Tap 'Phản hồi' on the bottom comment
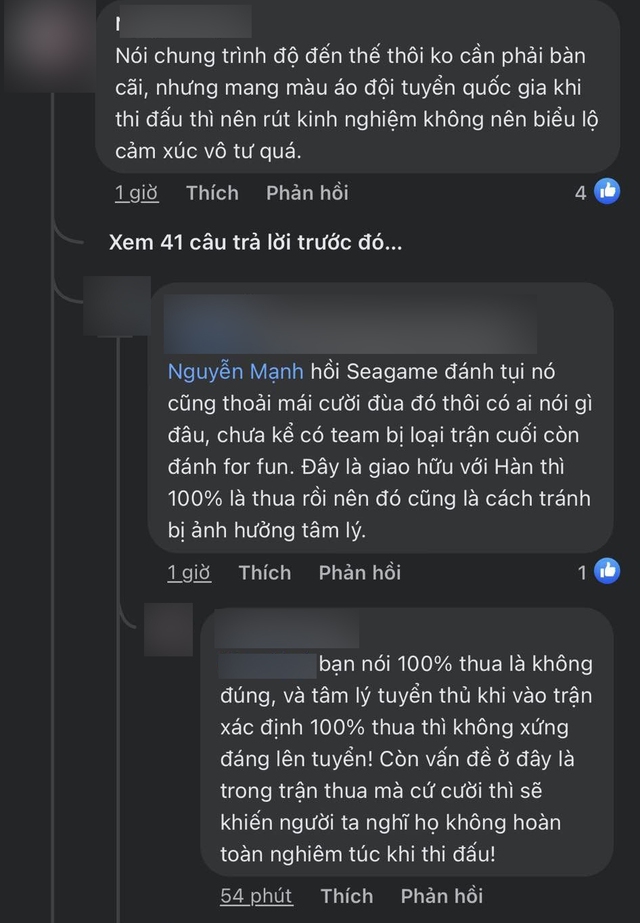Viewport: 640px width, 923px height. pos(441,895)
